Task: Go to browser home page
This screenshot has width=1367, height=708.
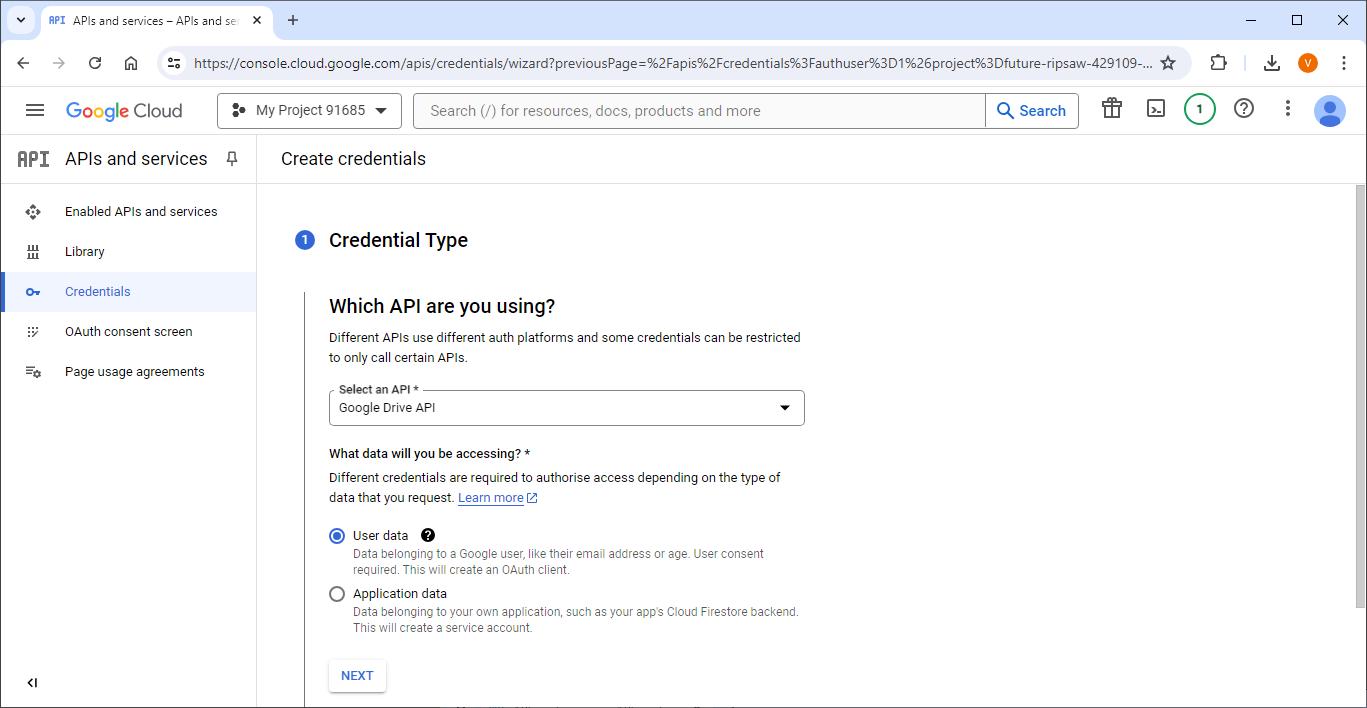Action: point(131,63)
